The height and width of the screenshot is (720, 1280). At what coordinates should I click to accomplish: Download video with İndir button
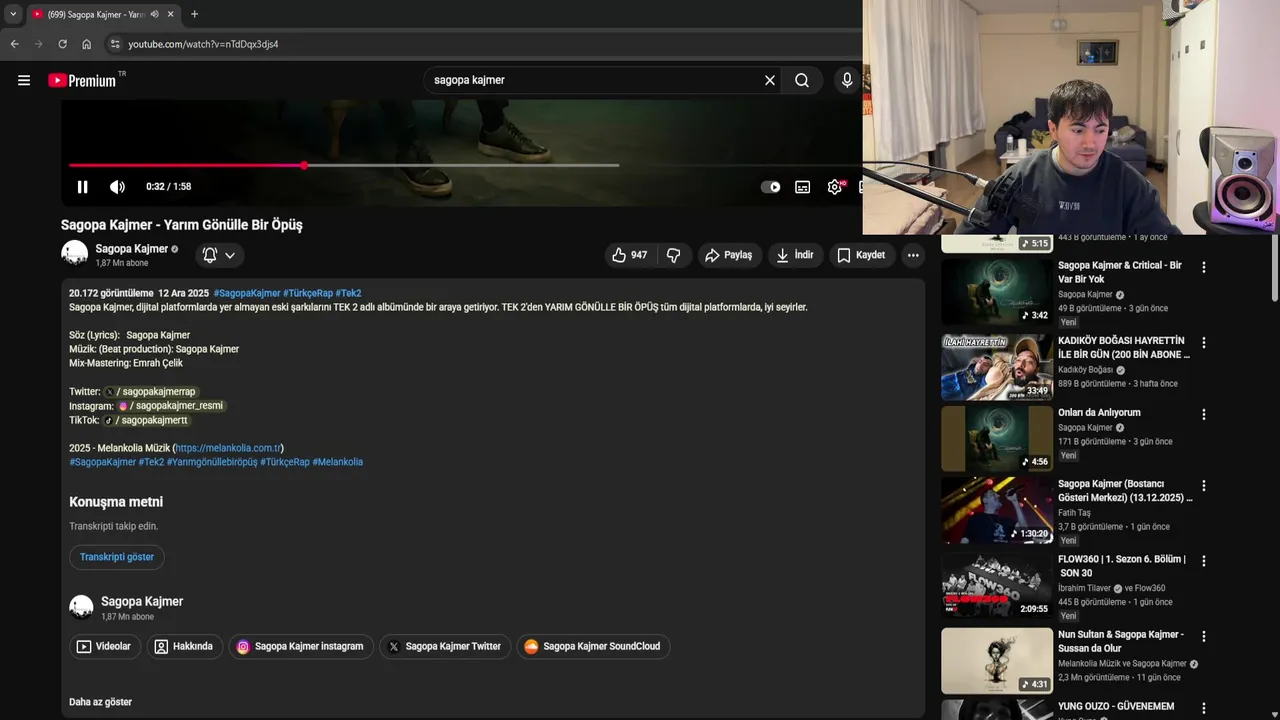click(x=795, y=255)
